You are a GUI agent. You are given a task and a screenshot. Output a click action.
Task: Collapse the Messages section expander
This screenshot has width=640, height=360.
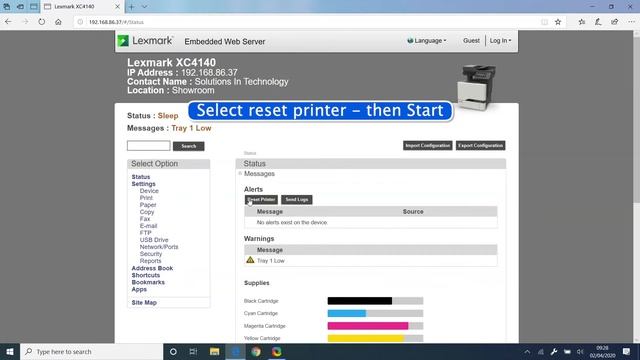(240, 173)
